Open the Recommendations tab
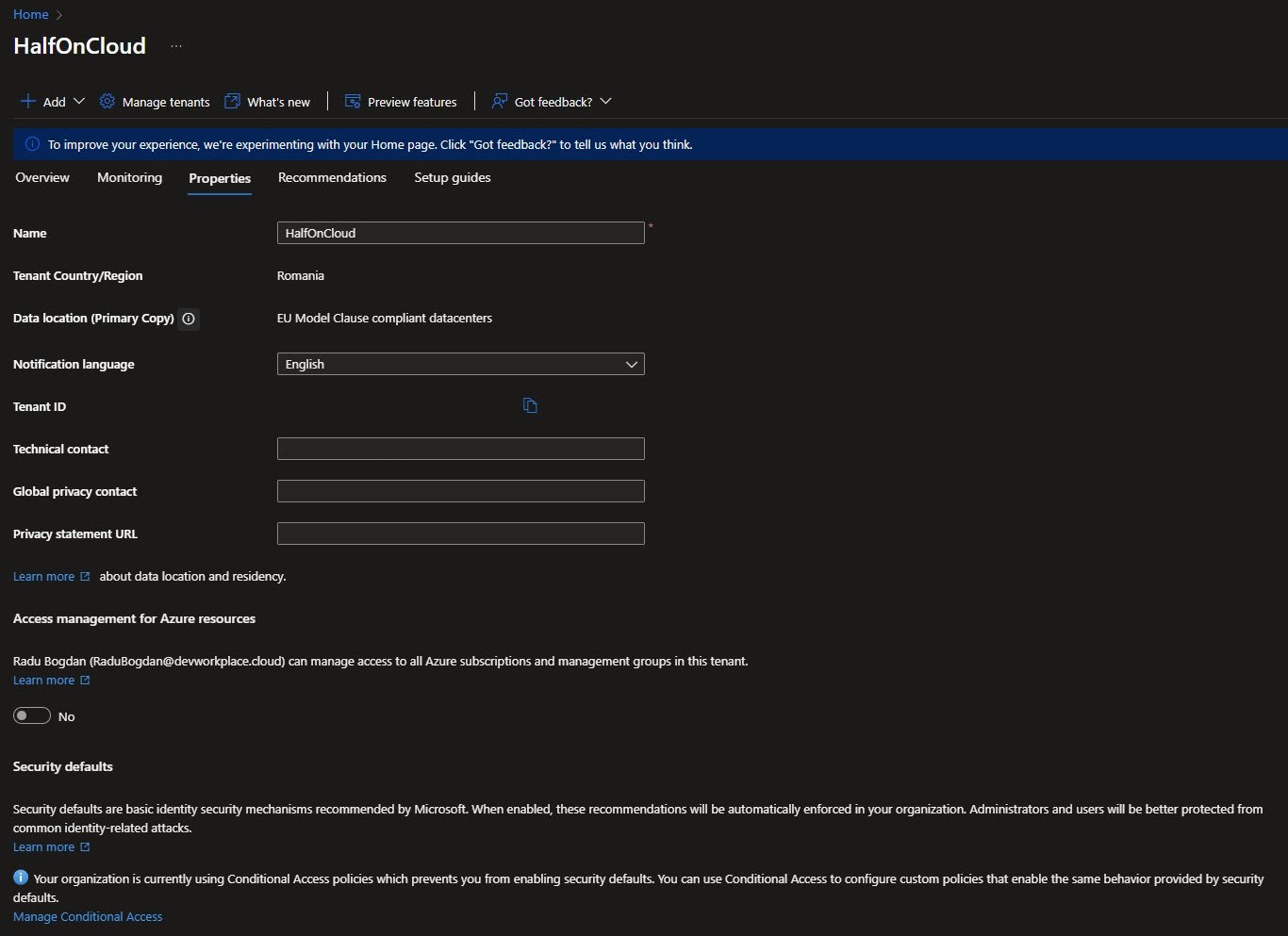This screenshot has height=936, width=1288. click(x=332, y=177)
